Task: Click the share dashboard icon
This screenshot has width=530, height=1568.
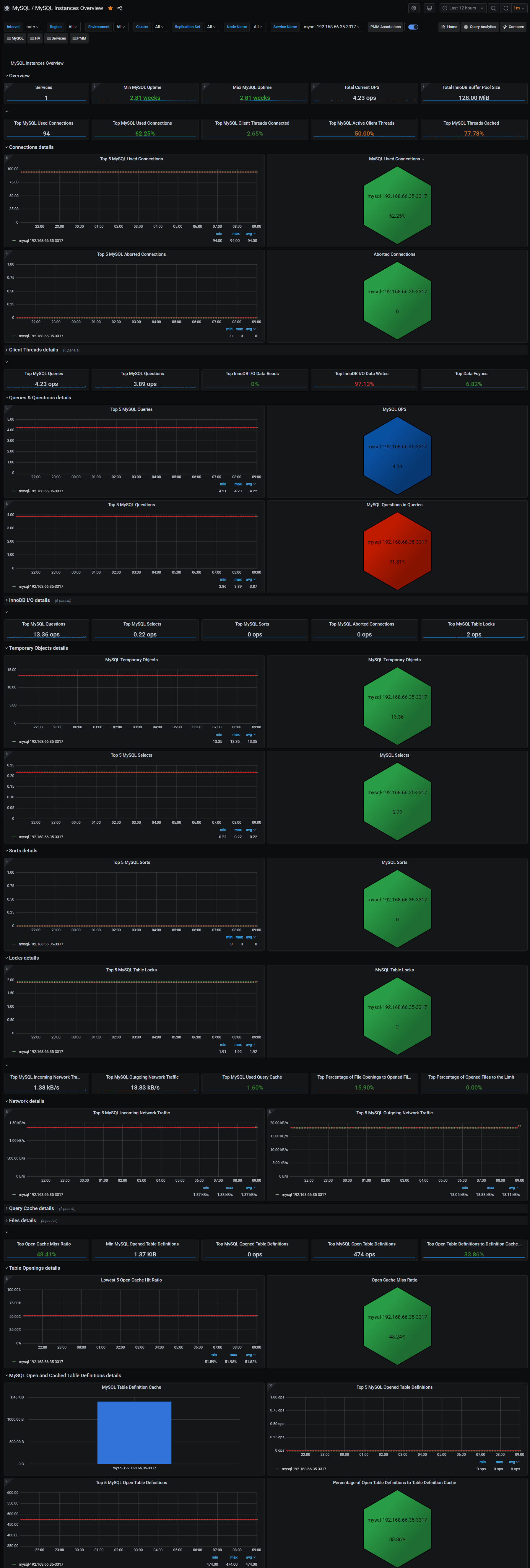Action: click(120, 9)
